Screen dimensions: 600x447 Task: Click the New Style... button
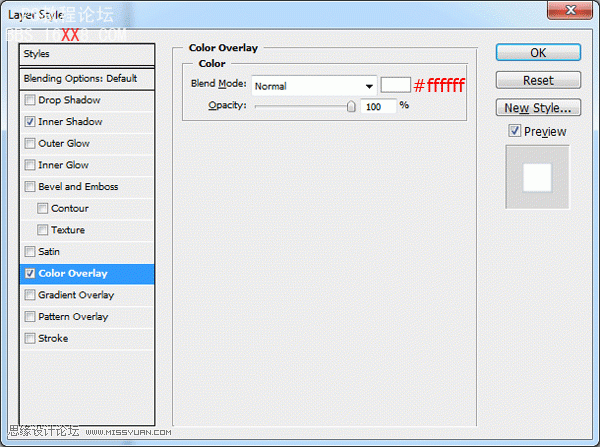pos(538,108)
